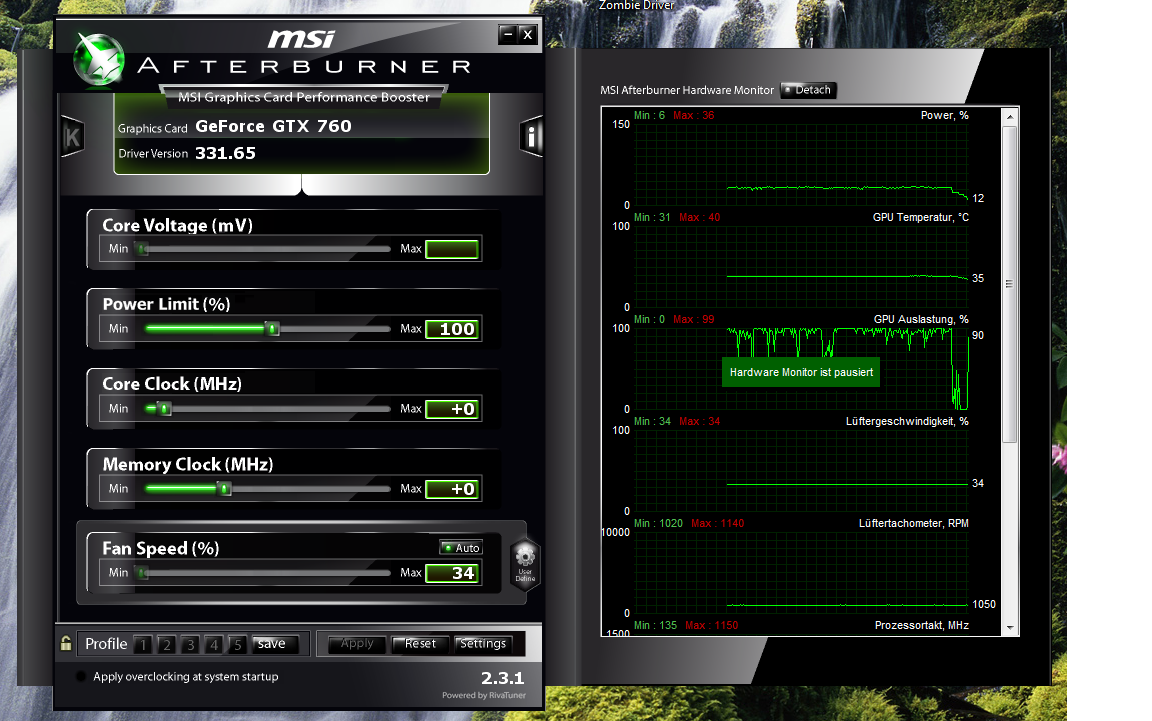This screenshot has width=1152, height=721.
Task: Click the MSI Afterburner dragon logo
Action: (x=98, y=60)
